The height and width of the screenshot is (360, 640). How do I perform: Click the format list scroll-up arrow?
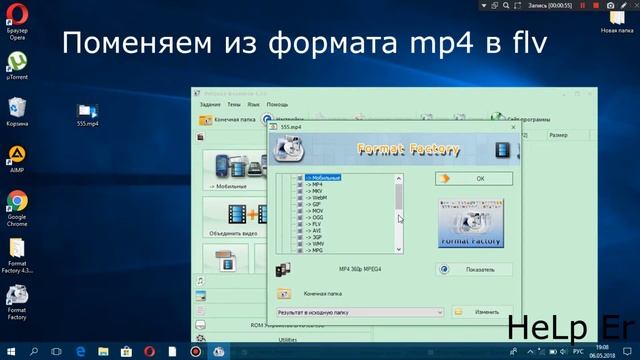point(399,179)
